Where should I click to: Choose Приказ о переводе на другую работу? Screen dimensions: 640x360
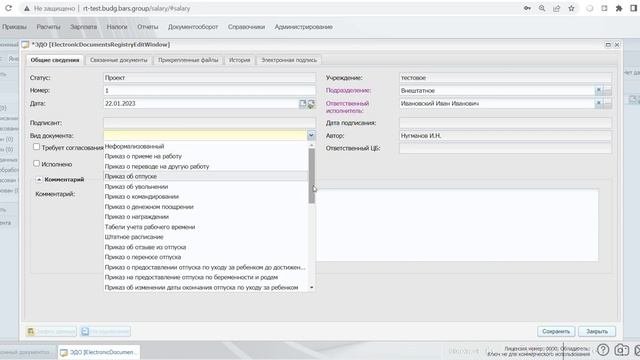[x=206, y=167]
